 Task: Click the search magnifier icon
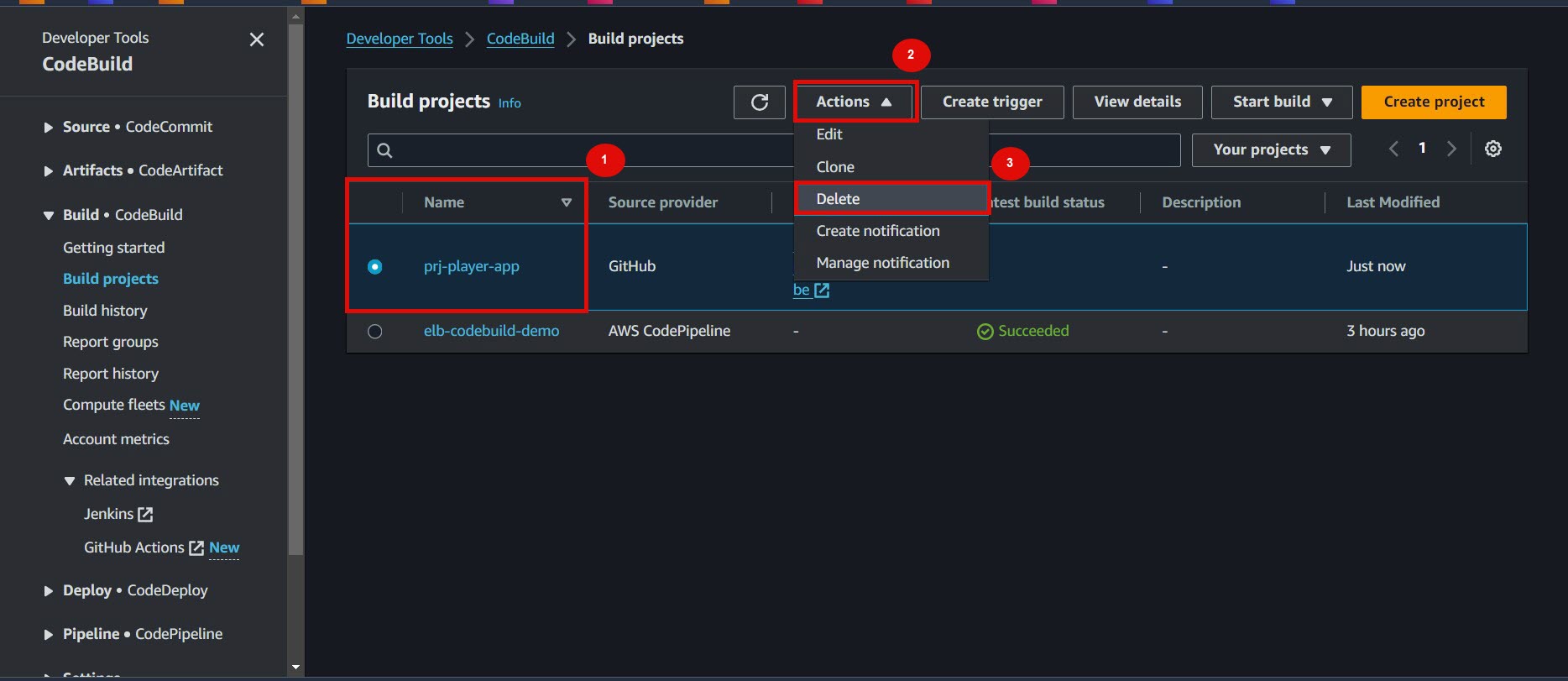coord(384,150)
